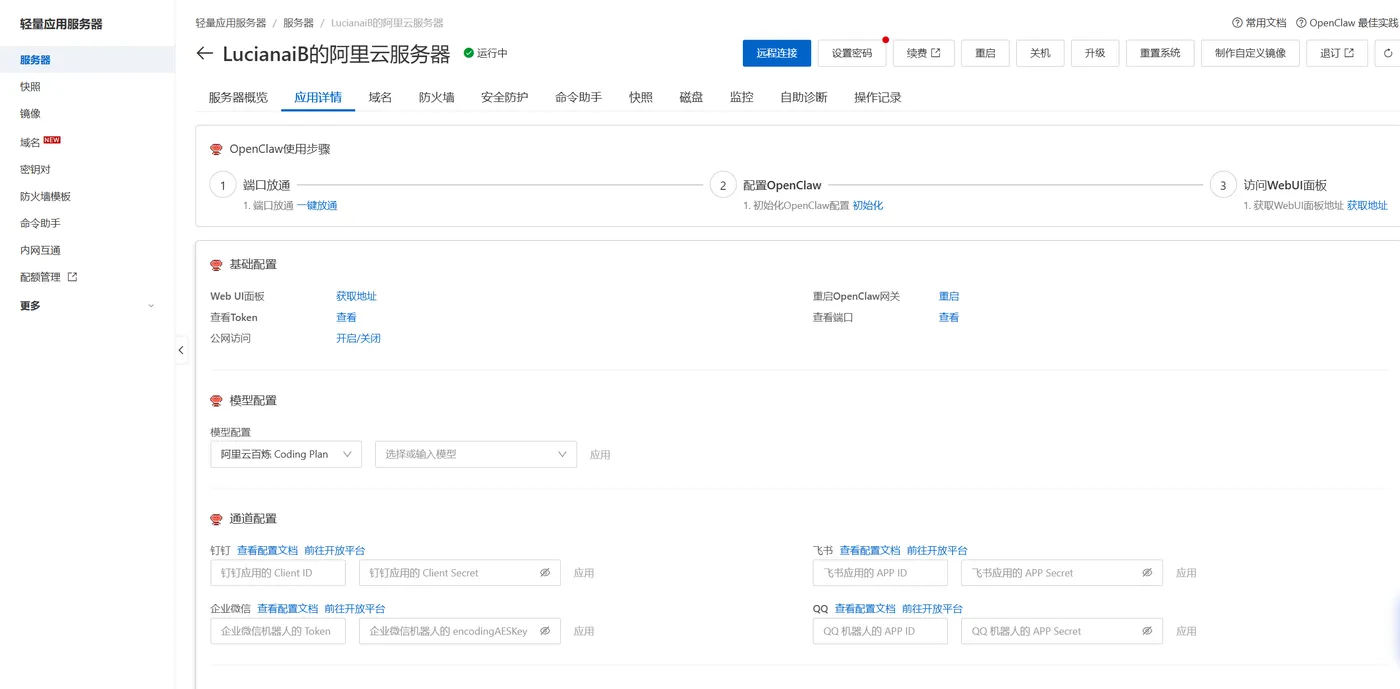This screenshot has height=689, width=1400.
Task: Focus the QQ 机器人的 APP ID field
Action: pos(880,631)
